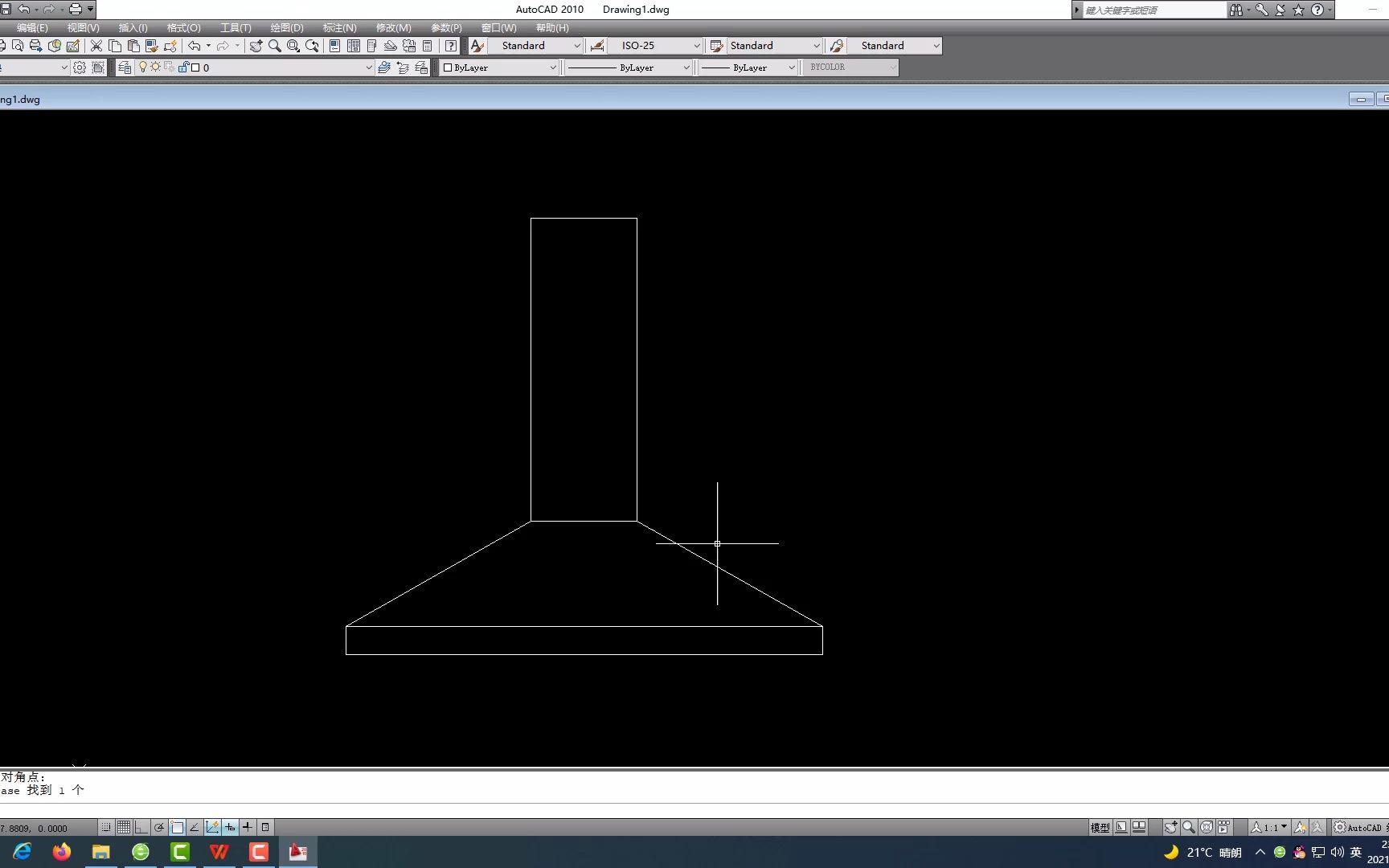Select the Zoom Realtime magnifier
Image resolution: width=1389 pixels, height=868 pixels.
click(275, 46)
